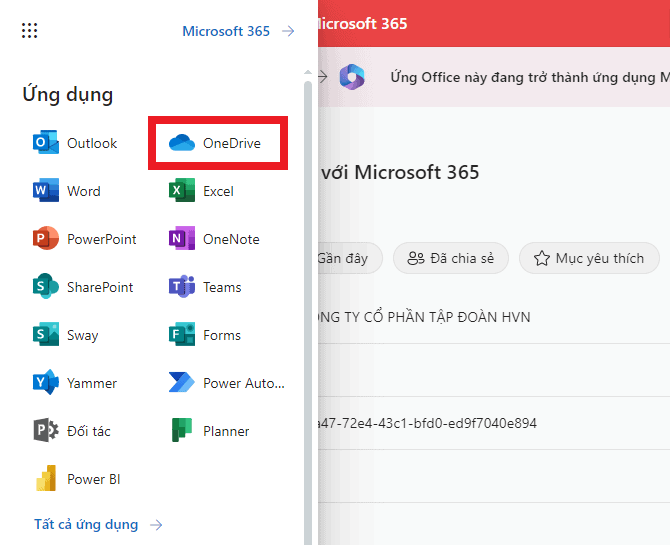The width and height of the screenshot is (670, 545).
Task: Click the Ứng dụng heading
Action: (68, 94)
